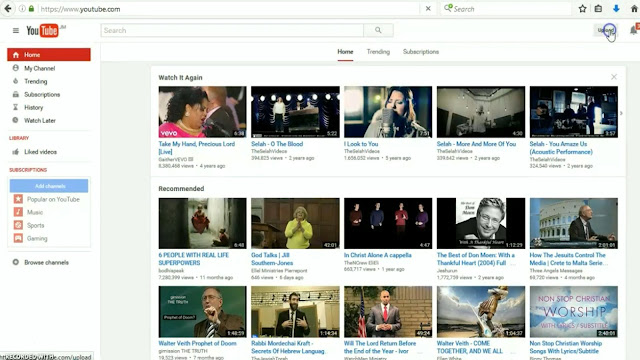640x360 pixels.
Task: Open How The Jesuits Control The Media title
Action: click(x=569, y=259)
